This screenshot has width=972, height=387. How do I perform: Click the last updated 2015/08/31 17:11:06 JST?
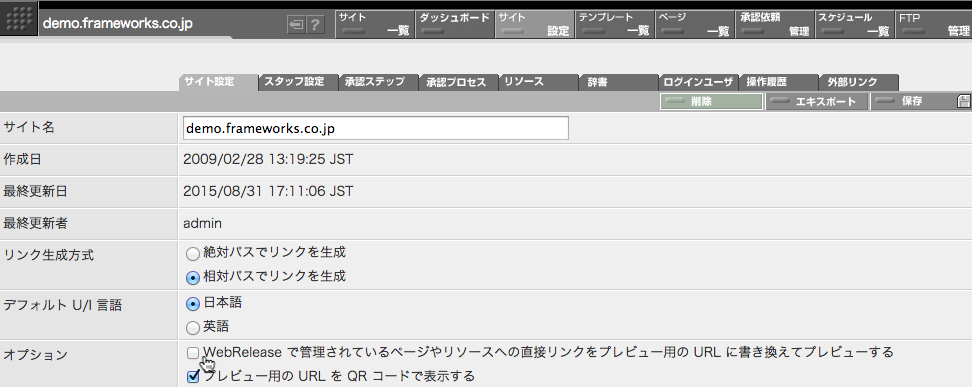pyautogui.click(x=268, y=191)
